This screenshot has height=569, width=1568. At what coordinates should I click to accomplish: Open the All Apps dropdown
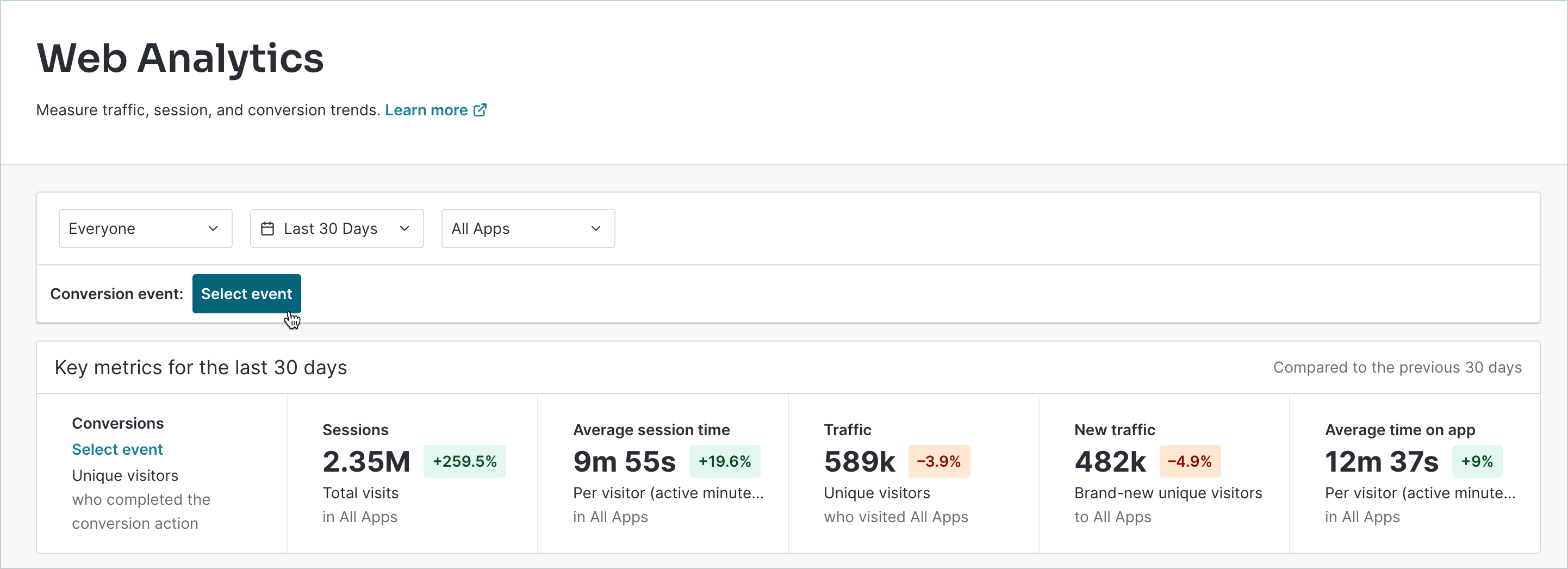(528, 228)
